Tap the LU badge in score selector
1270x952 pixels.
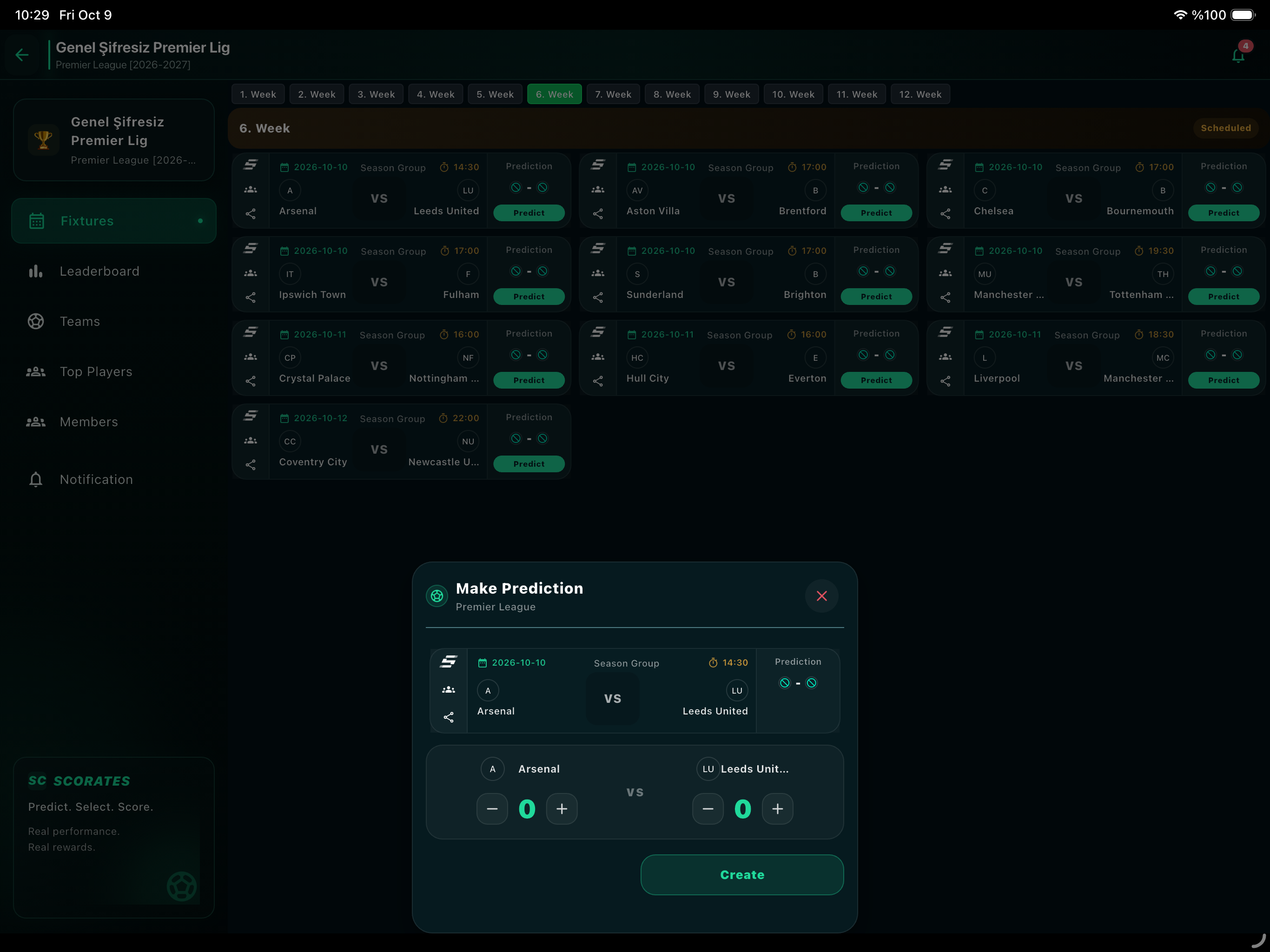click(708, 769)
